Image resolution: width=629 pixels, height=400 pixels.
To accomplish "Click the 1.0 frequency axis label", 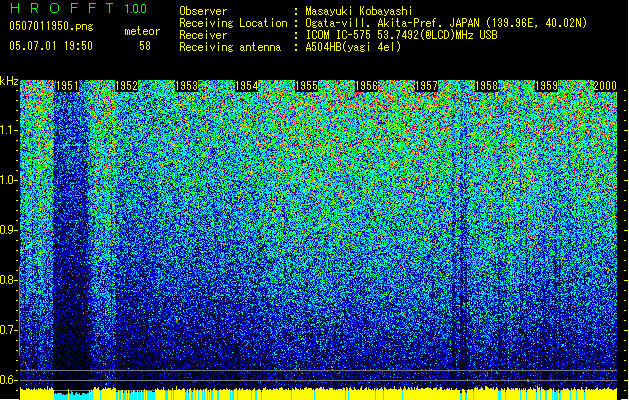I will 8,180.
